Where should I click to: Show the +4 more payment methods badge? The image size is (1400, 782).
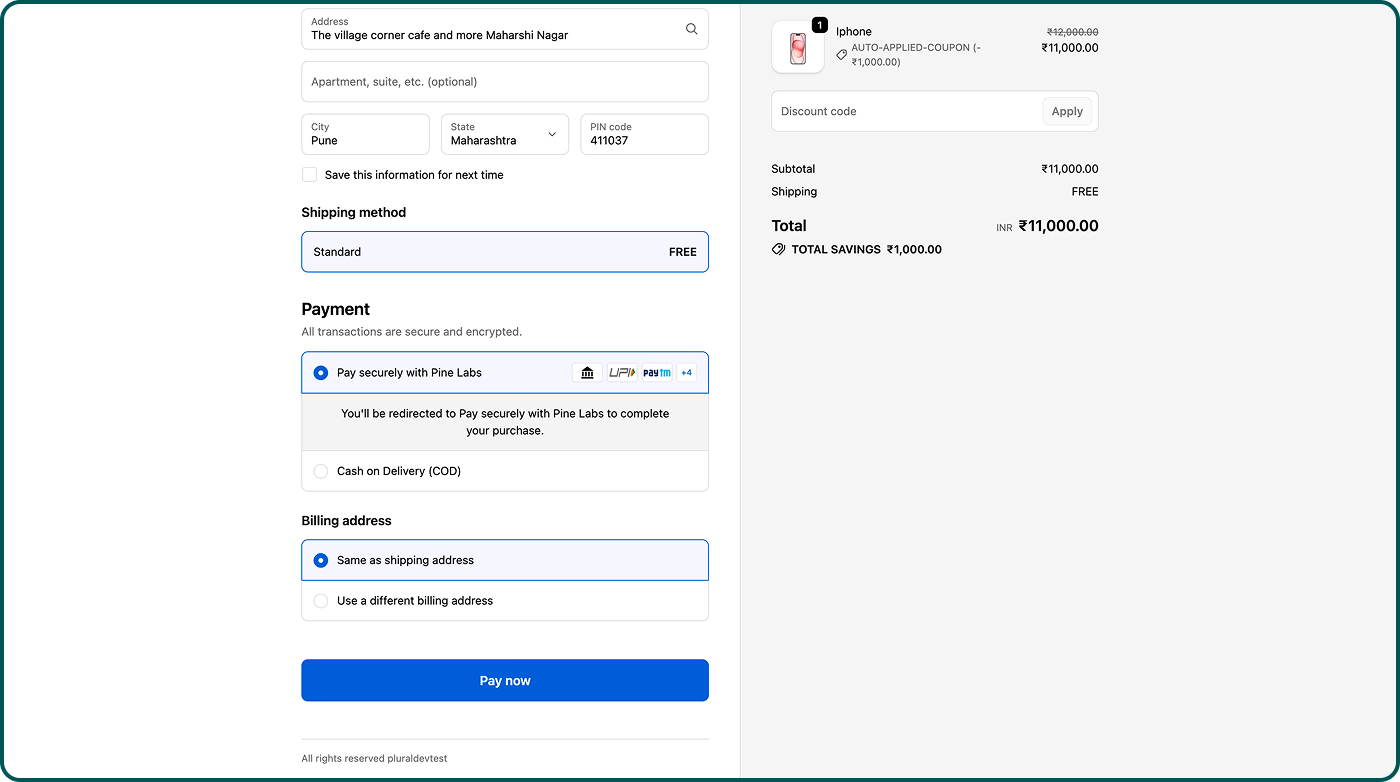686,373
